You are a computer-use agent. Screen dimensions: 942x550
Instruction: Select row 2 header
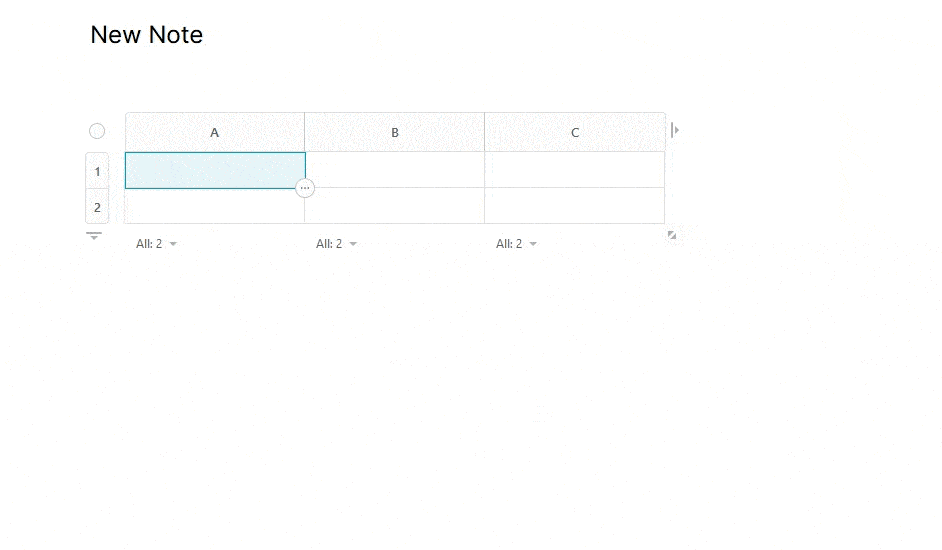point(97,207)
